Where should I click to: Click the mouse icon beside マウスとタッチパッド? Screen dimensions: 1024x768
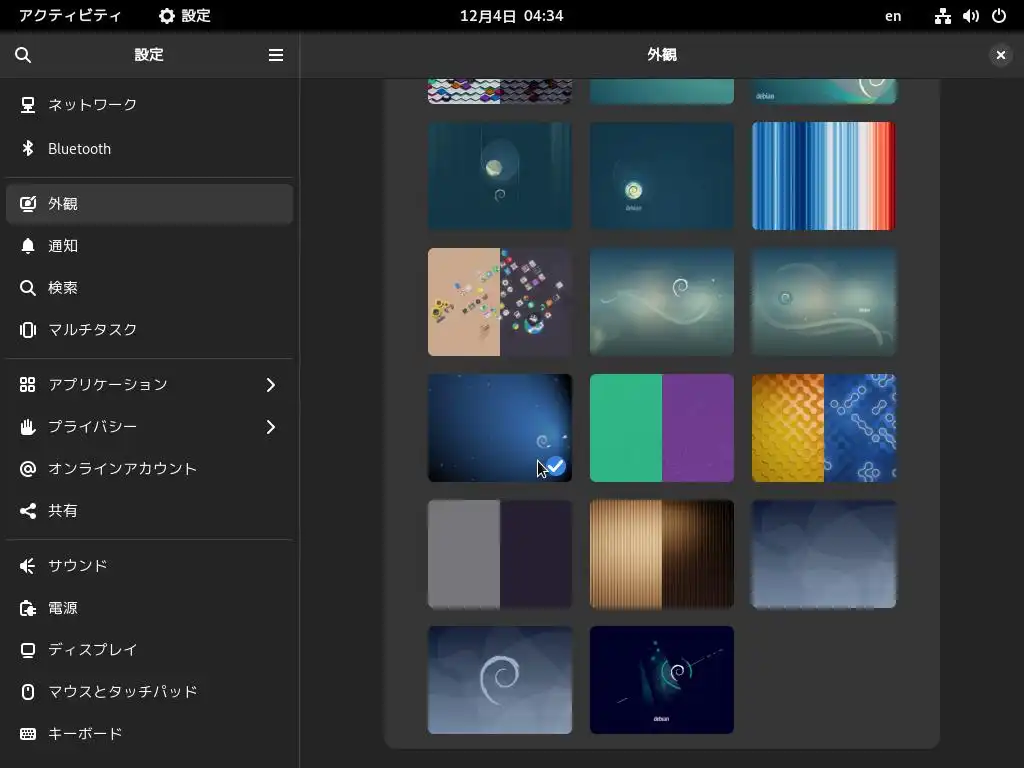(27, 692)
